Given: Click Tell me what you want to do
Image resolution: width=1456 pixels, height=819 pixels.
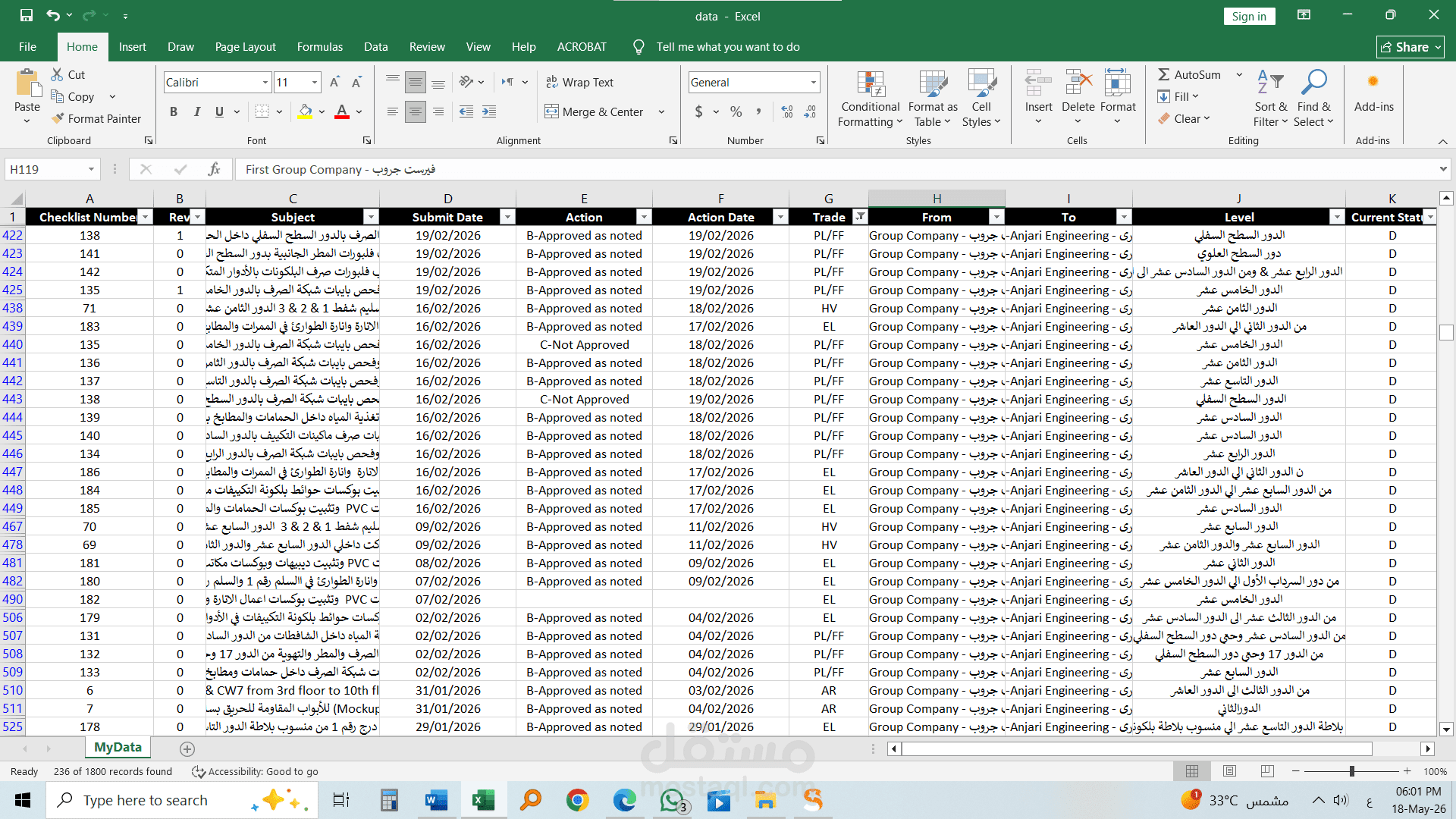Looking at the screenshot, I should [x=727, y=47].
